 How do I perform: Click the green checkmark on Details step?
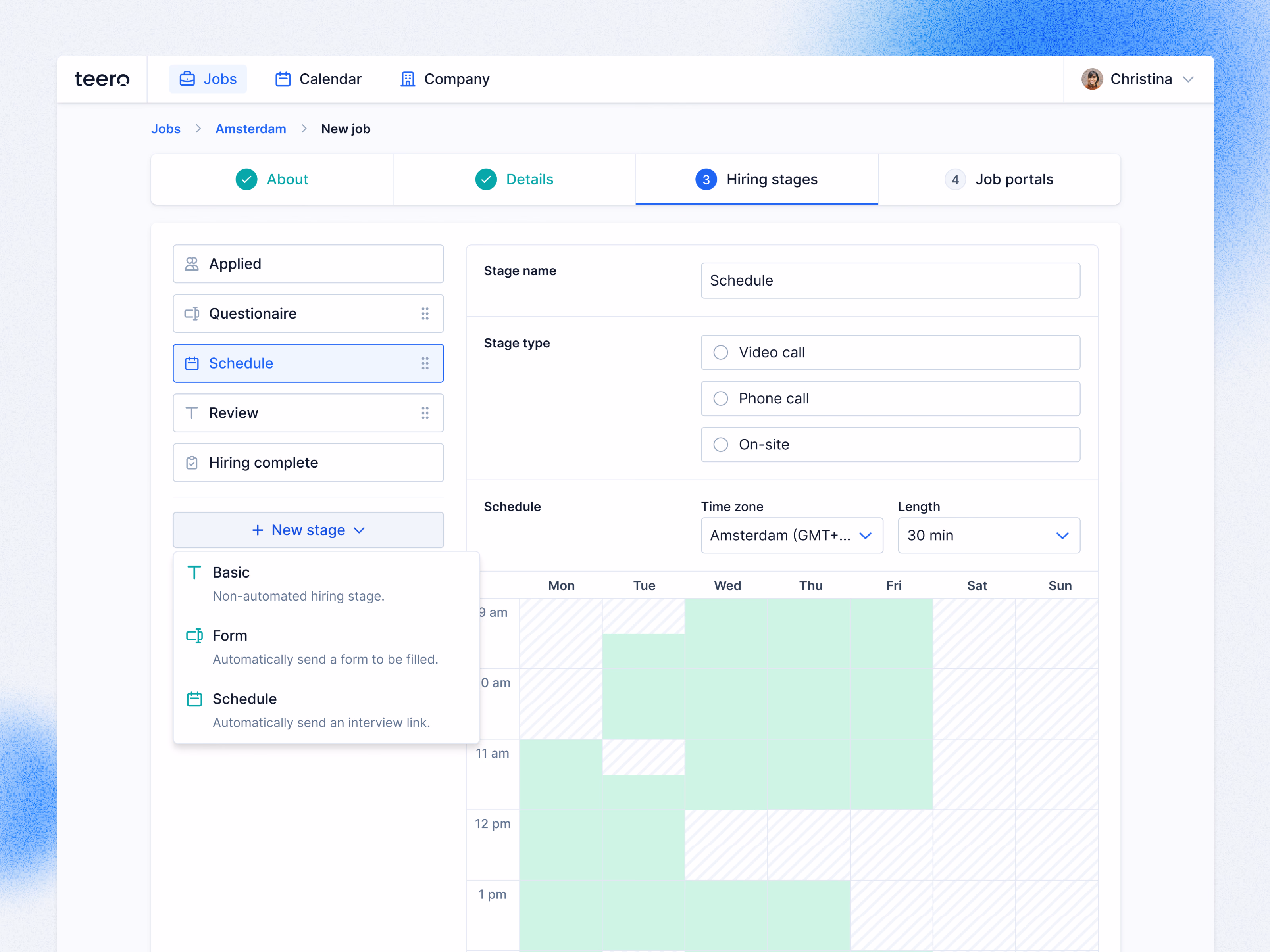click(486, 180)
